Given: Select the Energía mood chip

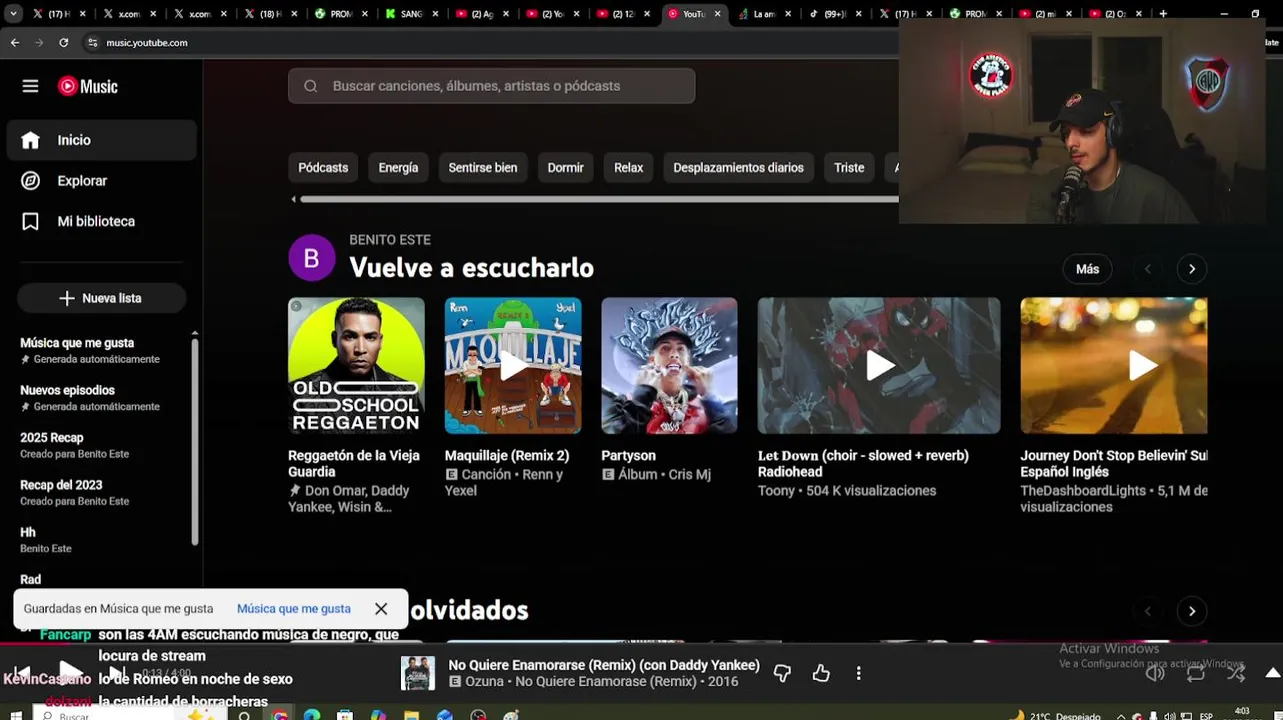Looking at the screenshot, I should click(x=398, y=168).
